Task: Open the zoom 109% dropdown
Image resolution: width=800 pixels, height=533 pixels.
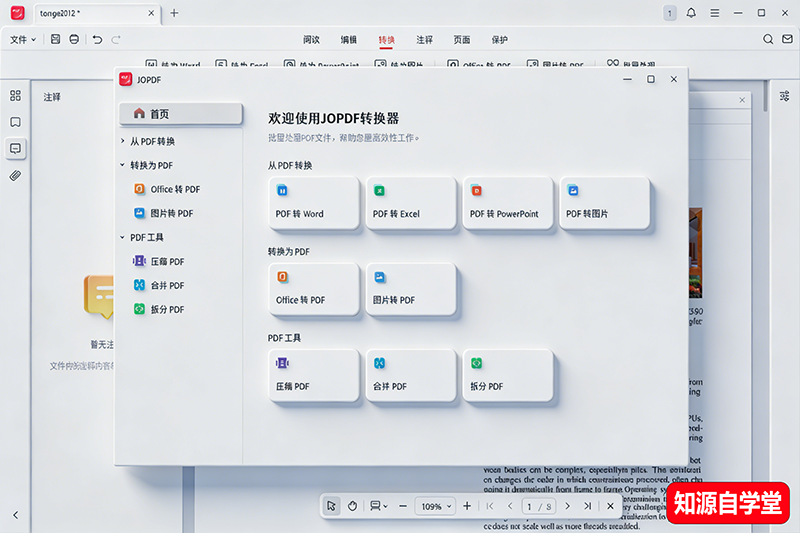Action: click(x=435, y=506)
